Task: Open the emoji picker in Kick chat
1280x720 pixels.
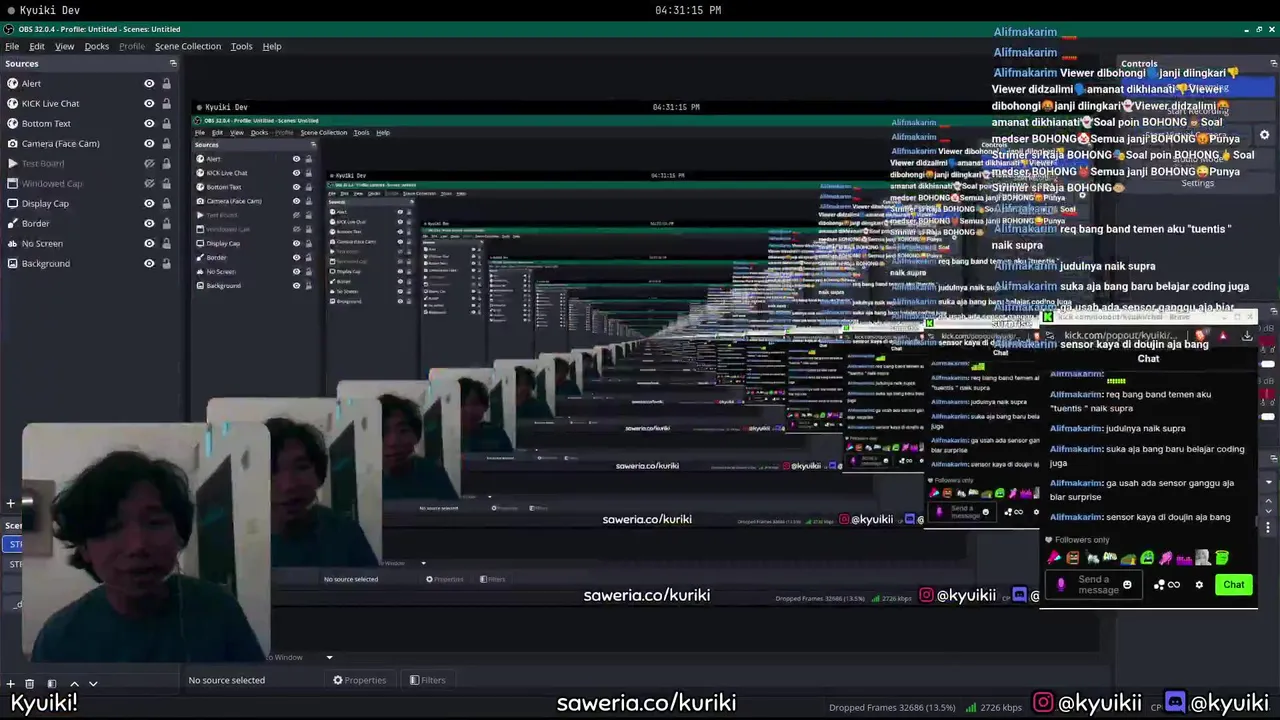Action: click(1127, 585)
